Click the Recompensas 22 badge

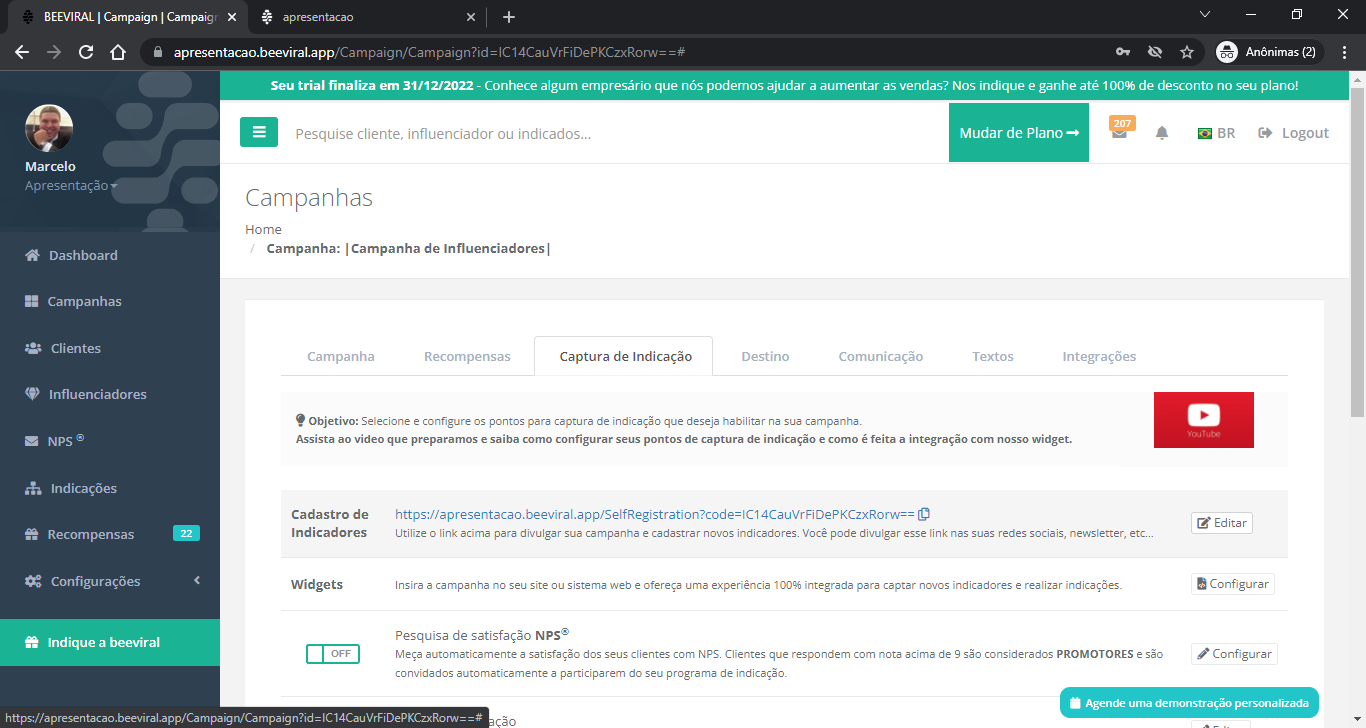(186, 534)
